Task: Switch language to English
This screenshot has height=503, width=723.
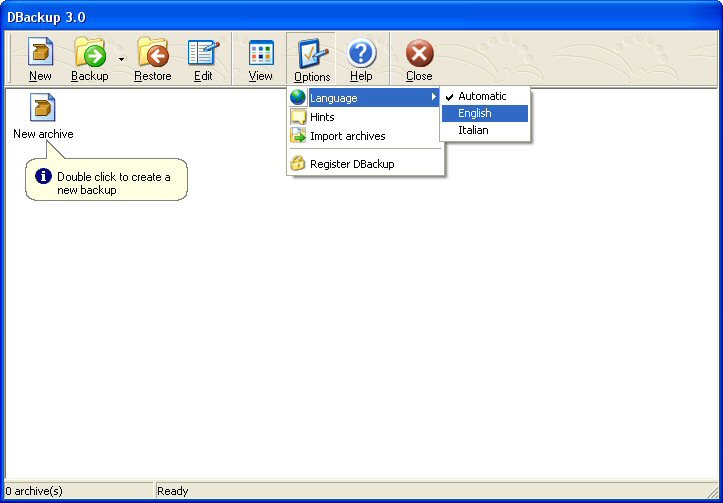Action: coord(485,113)
